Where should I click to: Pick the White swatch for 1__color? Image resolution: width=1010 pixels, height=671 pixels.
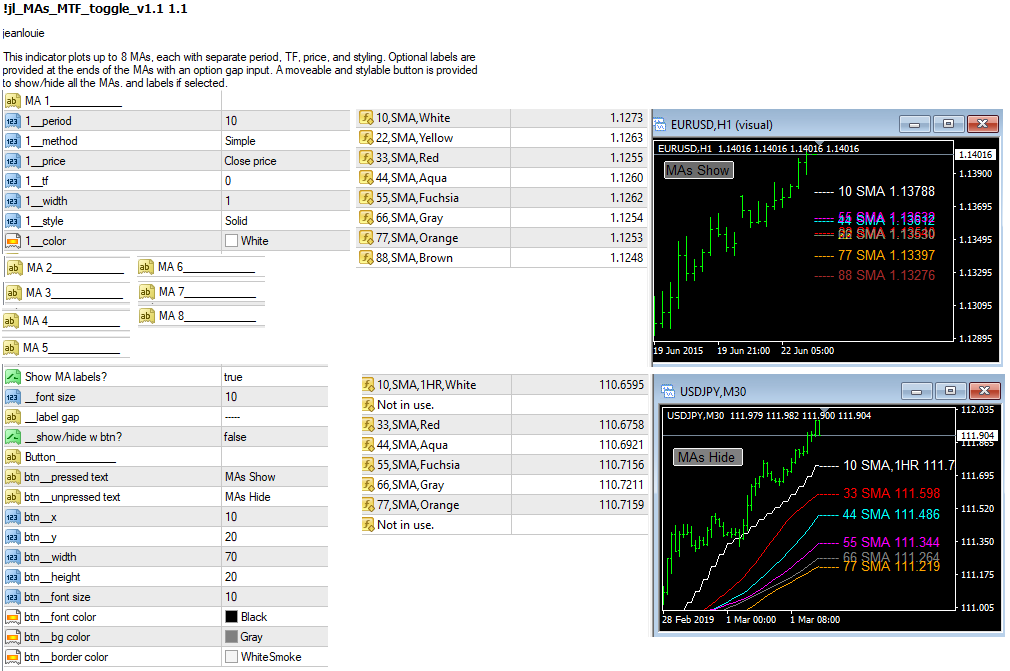click(x=231, y=241)
